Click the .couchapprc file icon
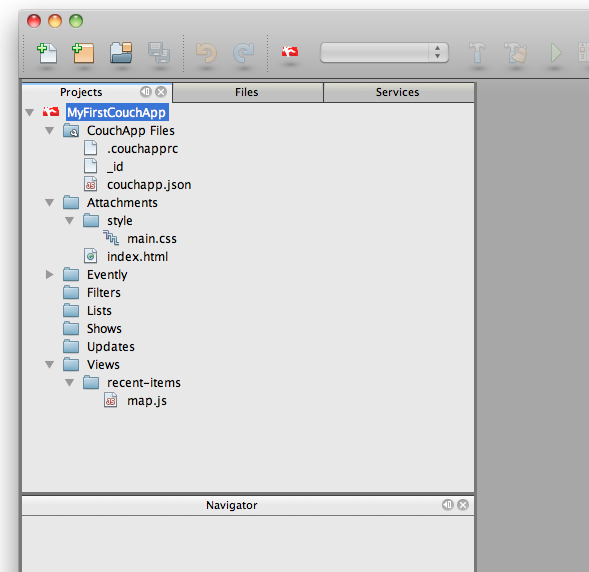The image size is (589, 572). point(91,148)
